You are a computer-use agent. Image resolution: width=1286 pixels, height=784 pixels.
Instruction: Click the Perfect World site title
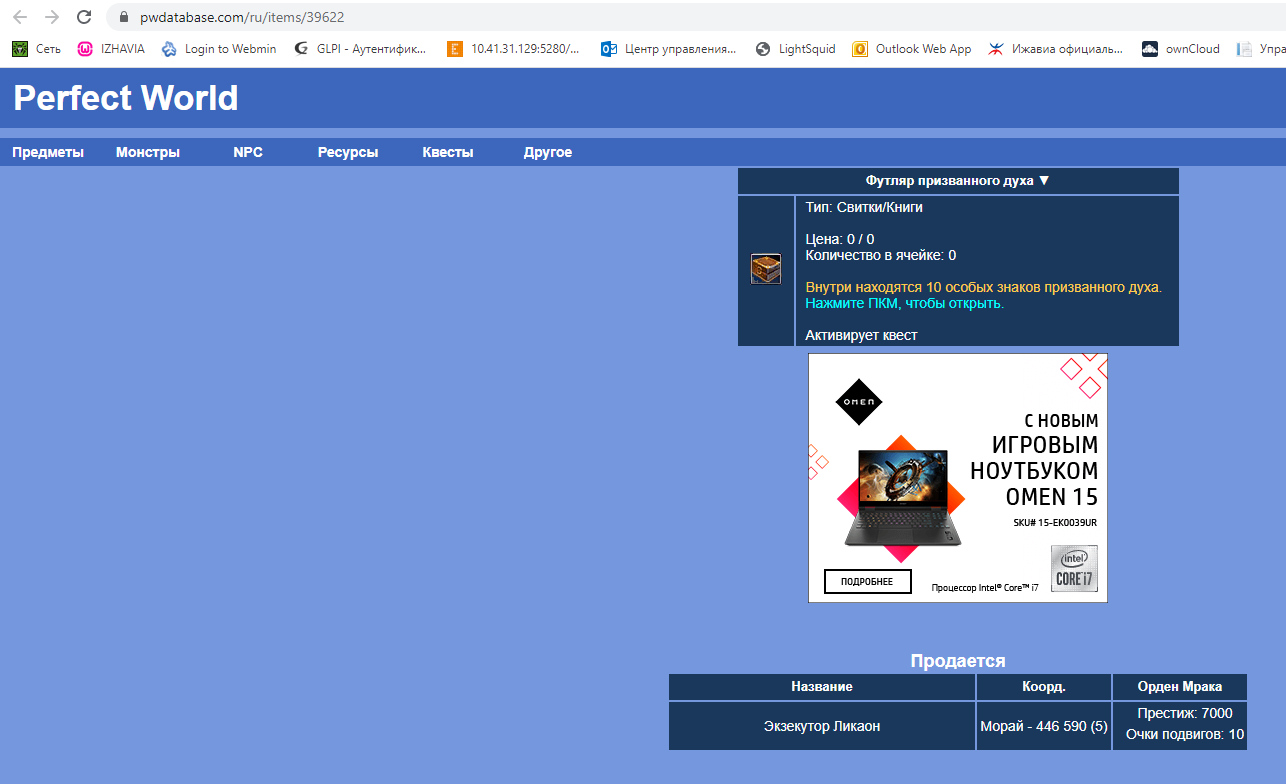pyautogui.click(x=126, y=98)
